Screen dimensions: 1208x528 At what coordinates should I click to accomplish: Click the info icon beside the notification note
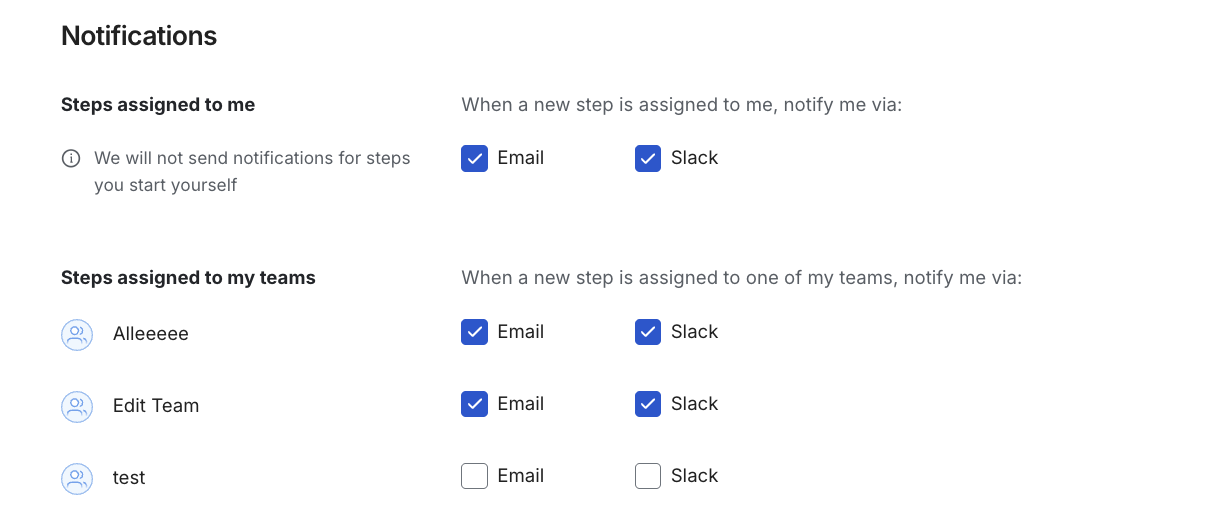(x=71, y=158)
